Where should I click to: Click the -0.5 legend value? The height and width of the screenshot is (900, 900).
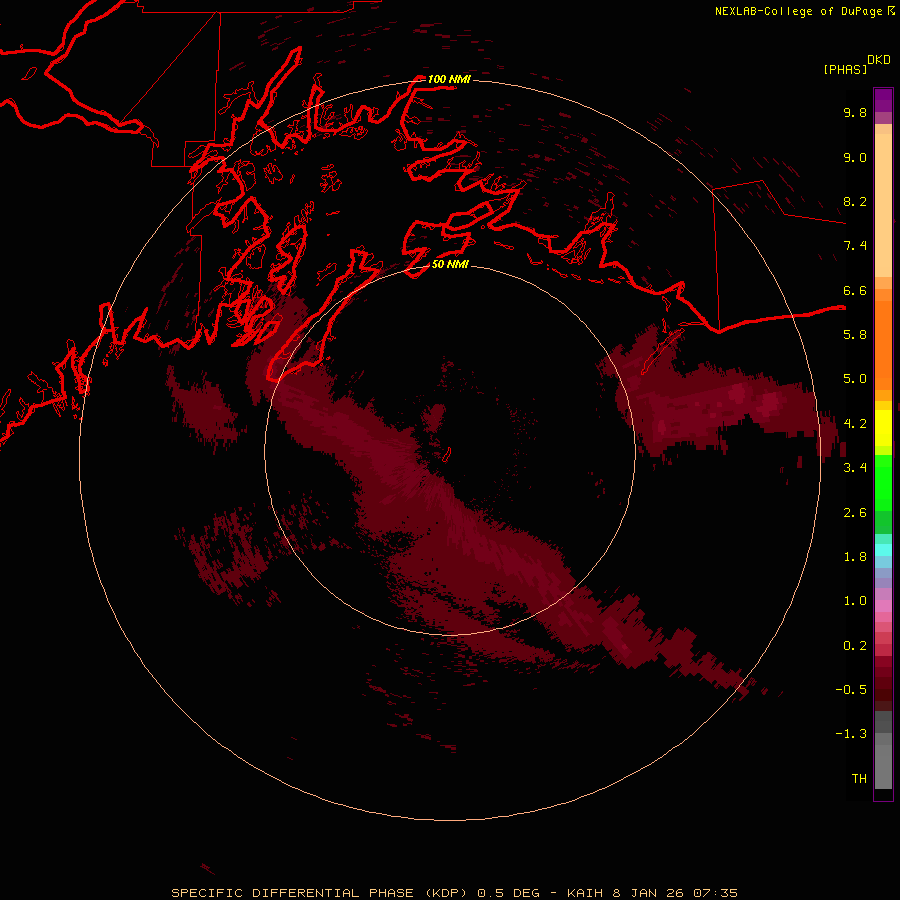[851, 690]
